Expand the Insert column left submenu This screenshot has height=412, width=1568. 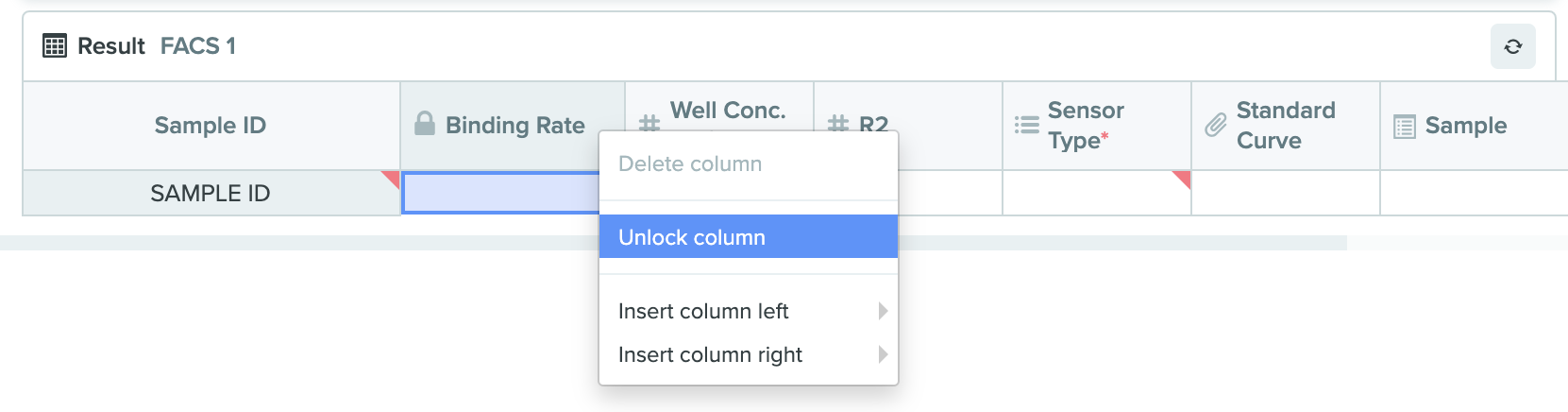tap(749, 311)
